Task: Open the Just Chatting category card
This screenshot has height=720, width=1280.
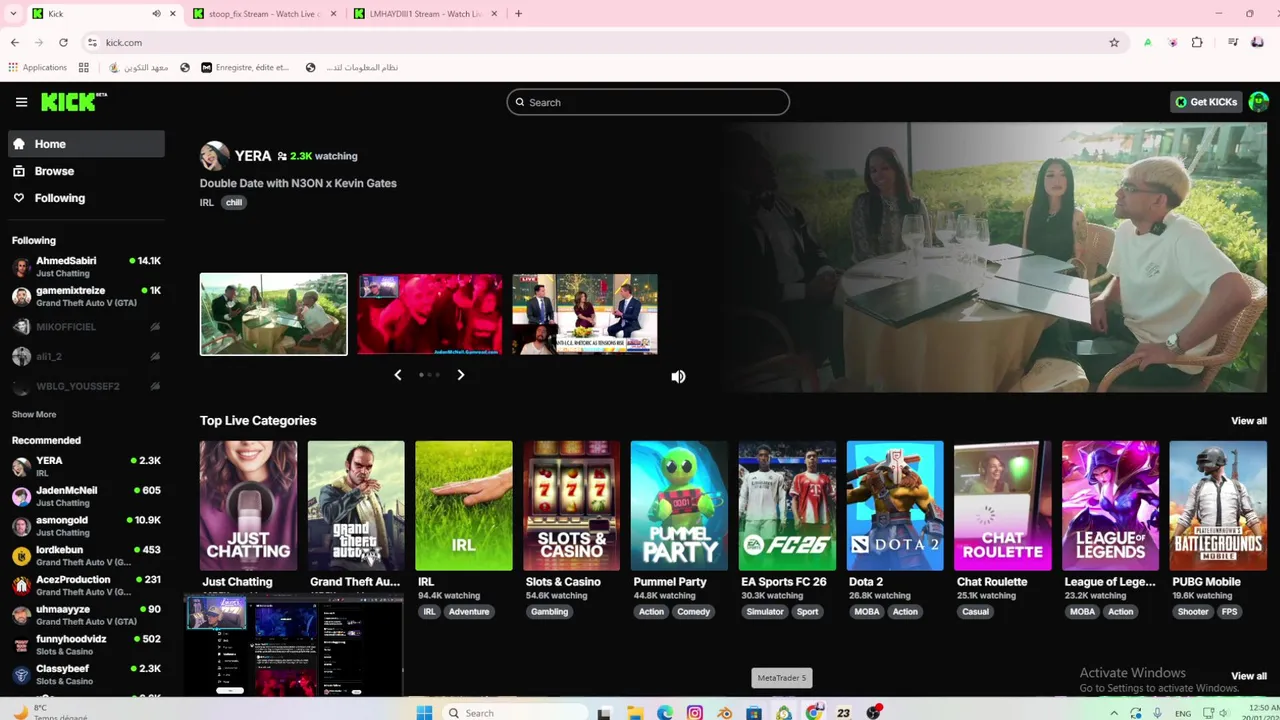Action: click(x=248, y=506)
